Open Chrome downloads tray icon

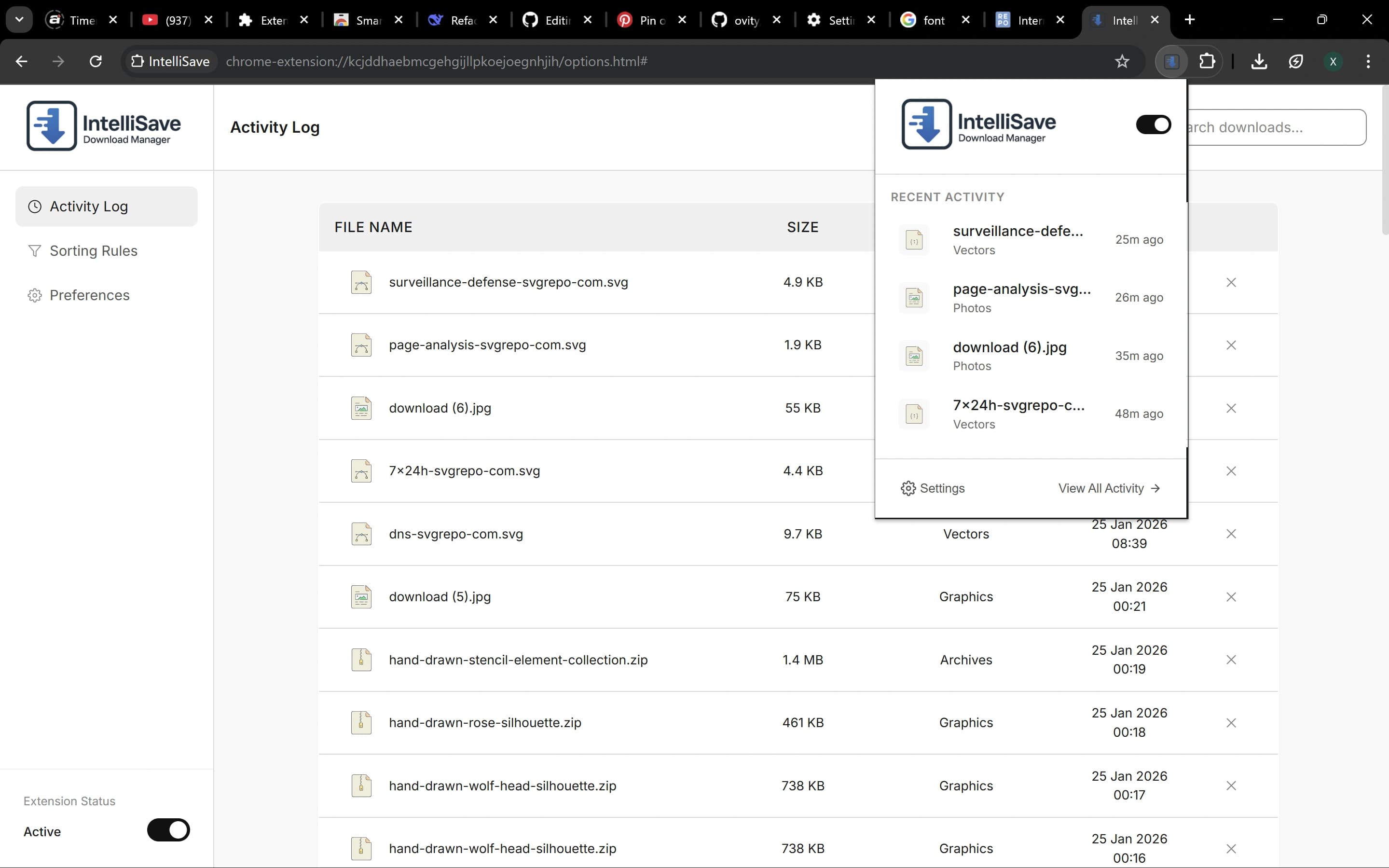click(x=1259, y=61)
